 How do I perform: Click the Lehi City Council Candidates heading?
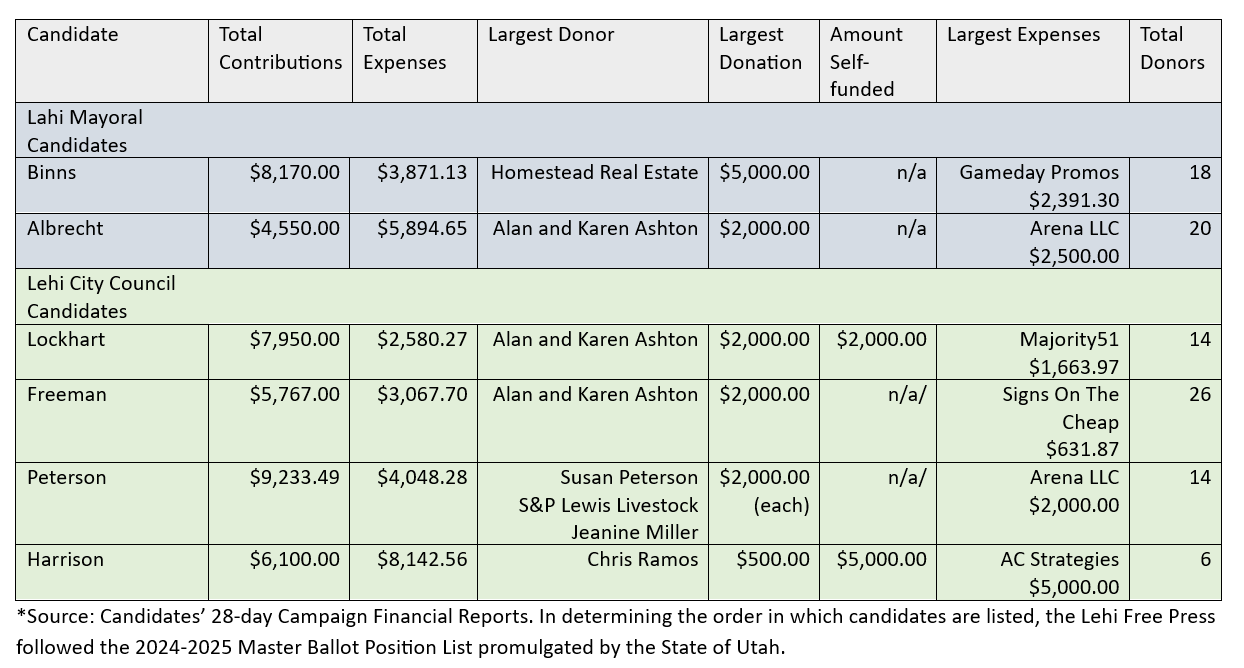[x=101, y=297]
